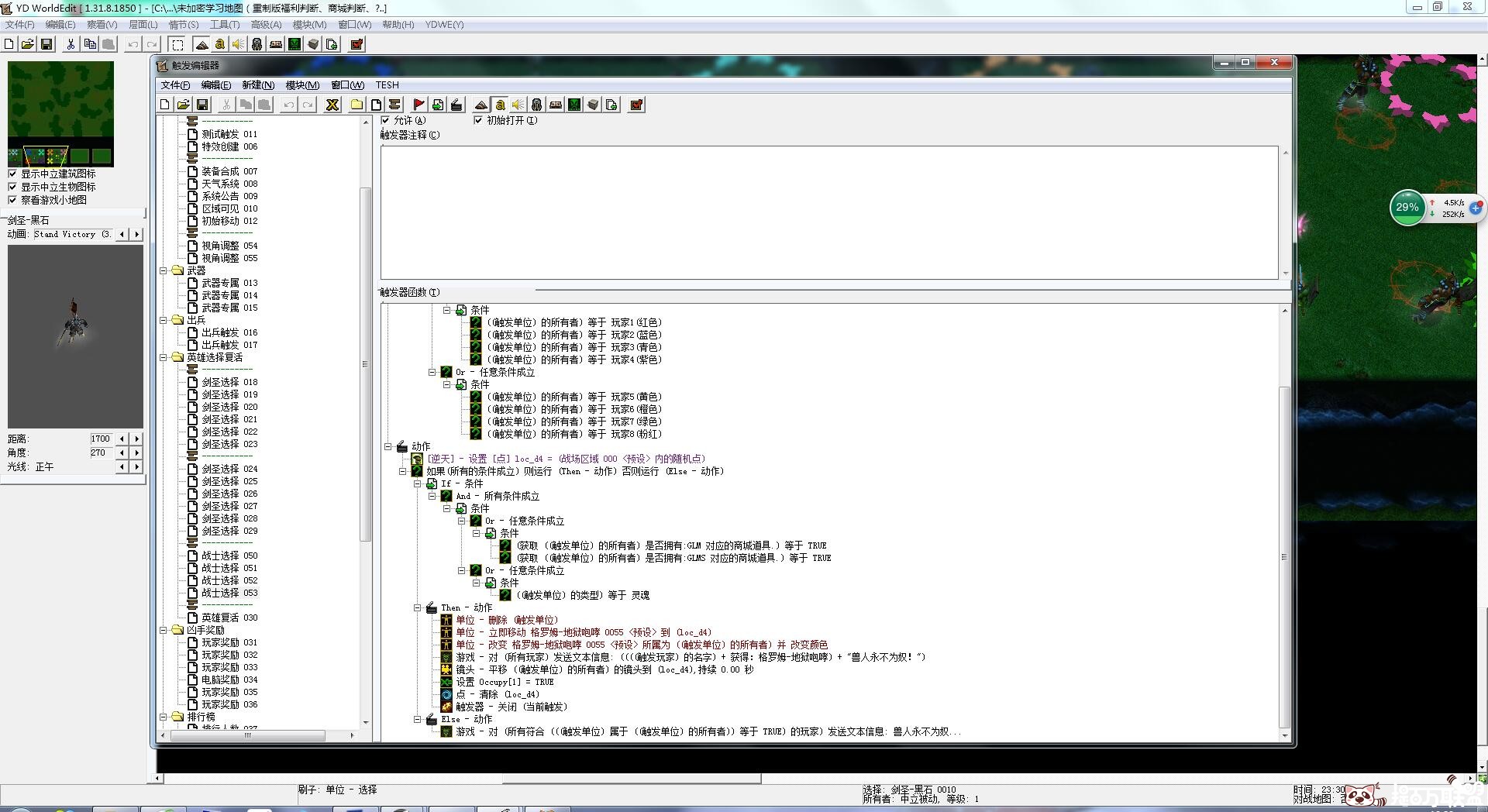Click the red flag new event icon
The image size is (1488, 812).
(x=418, y=105)
